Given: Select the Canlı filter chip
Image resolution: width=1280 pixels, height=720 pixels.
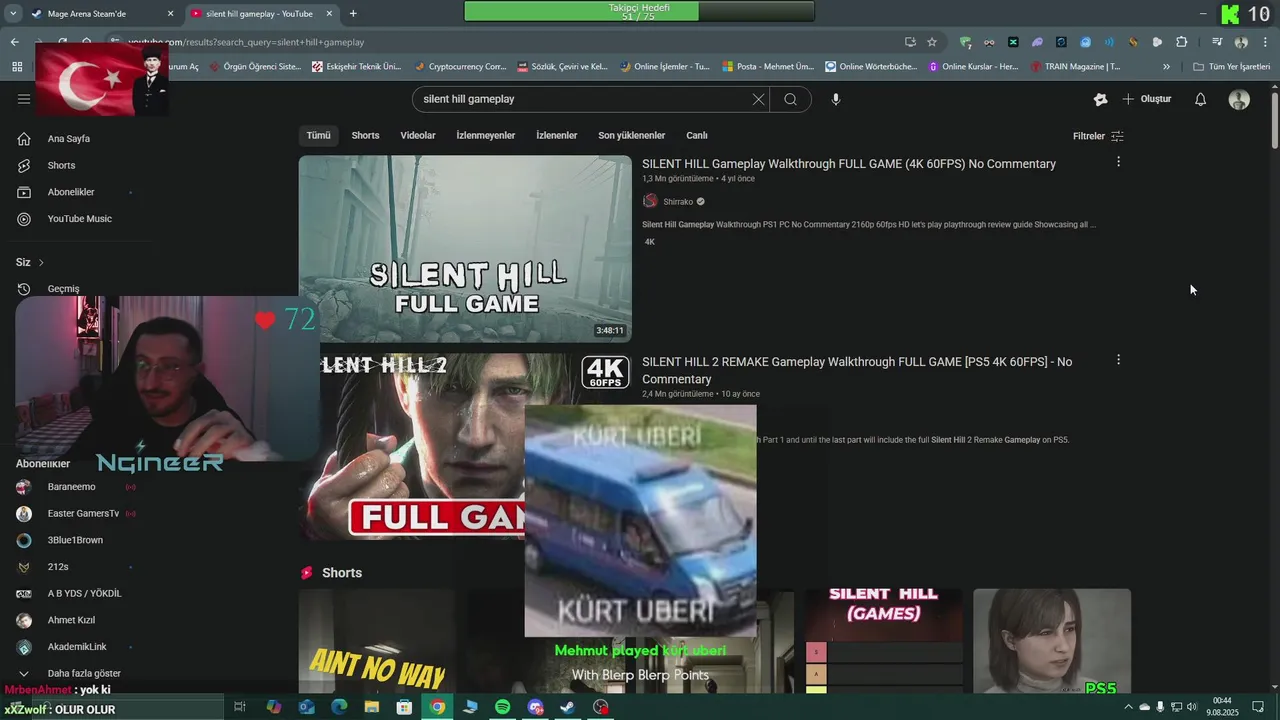Looking at the screenshot, I should (697, 135).
